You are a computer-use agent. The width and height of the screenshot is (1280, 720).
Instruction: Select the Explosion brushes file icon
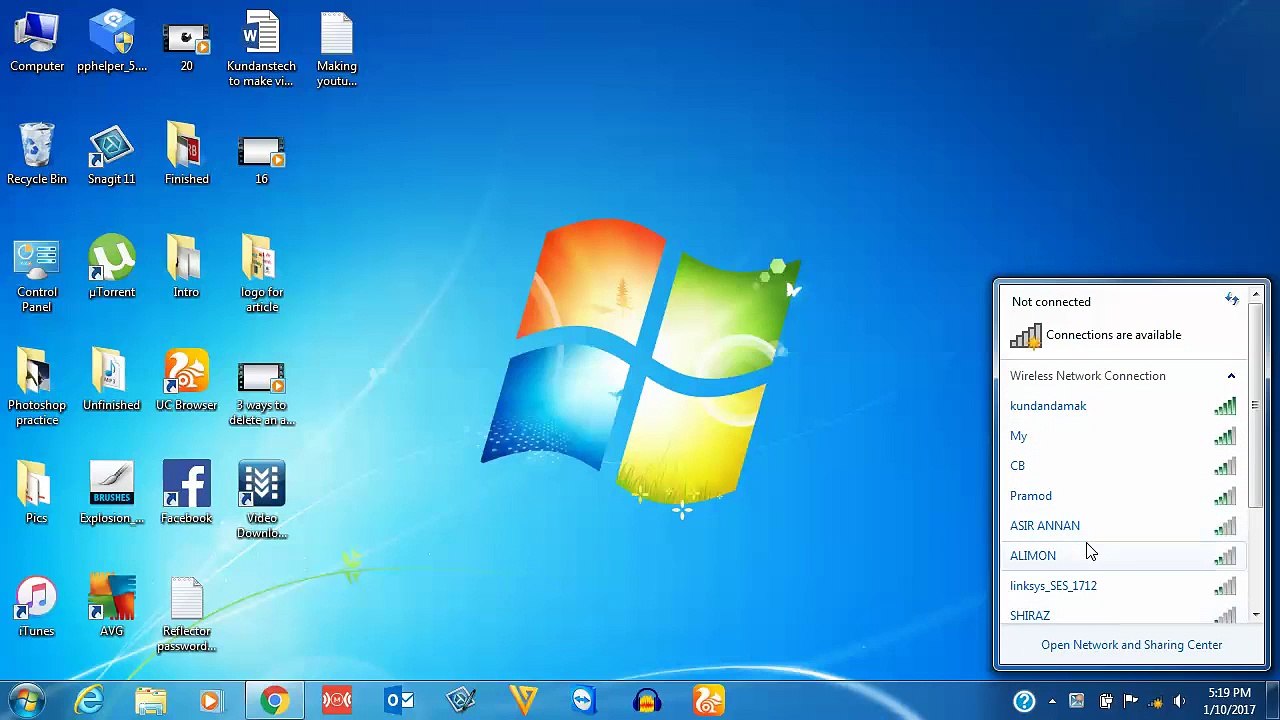pyautogui.click(x=111, y=493)
